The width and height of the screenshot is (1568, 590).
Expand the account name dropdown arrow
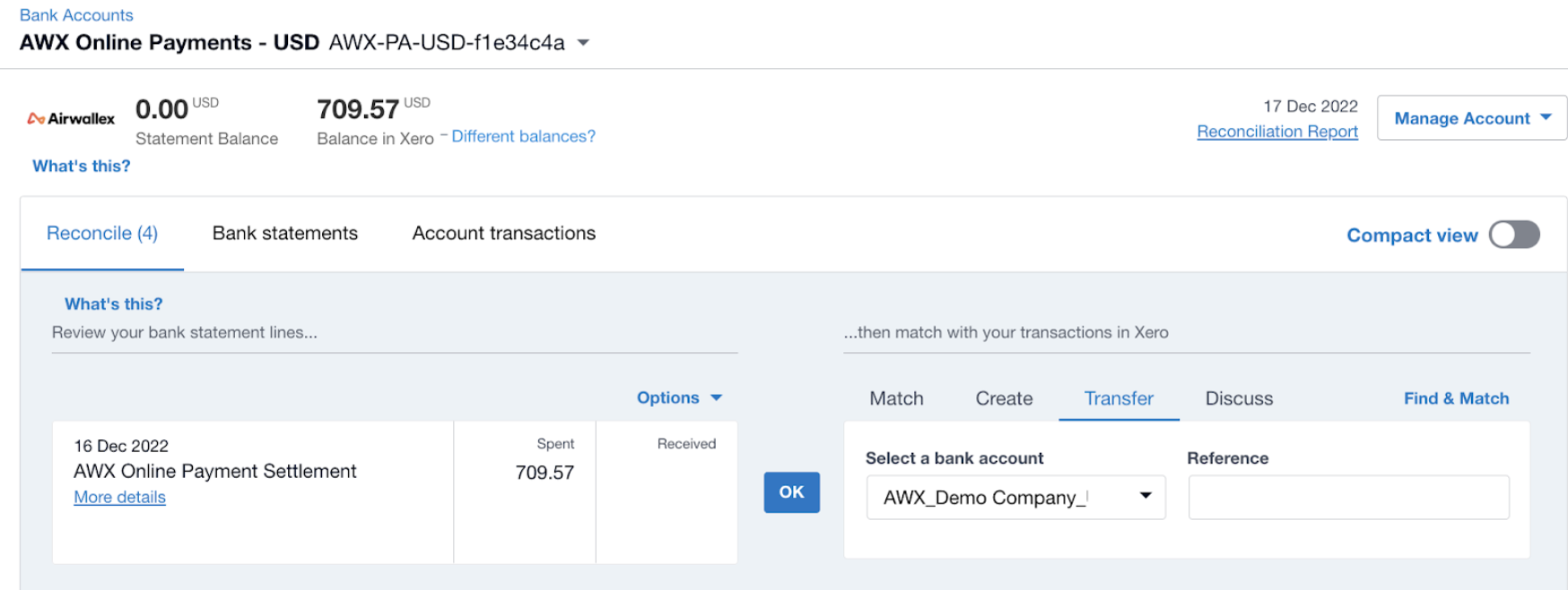click(583, 43)
